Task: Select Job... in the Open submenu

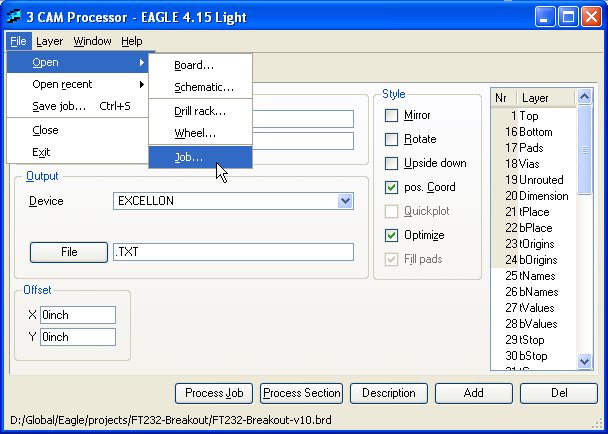Action: 200,157
